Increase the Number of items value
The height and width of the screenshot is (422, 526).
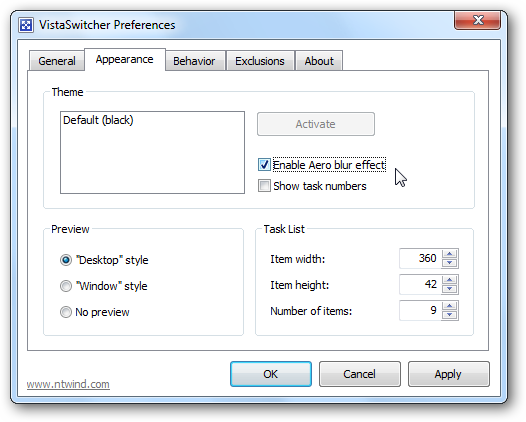[450, 306]
